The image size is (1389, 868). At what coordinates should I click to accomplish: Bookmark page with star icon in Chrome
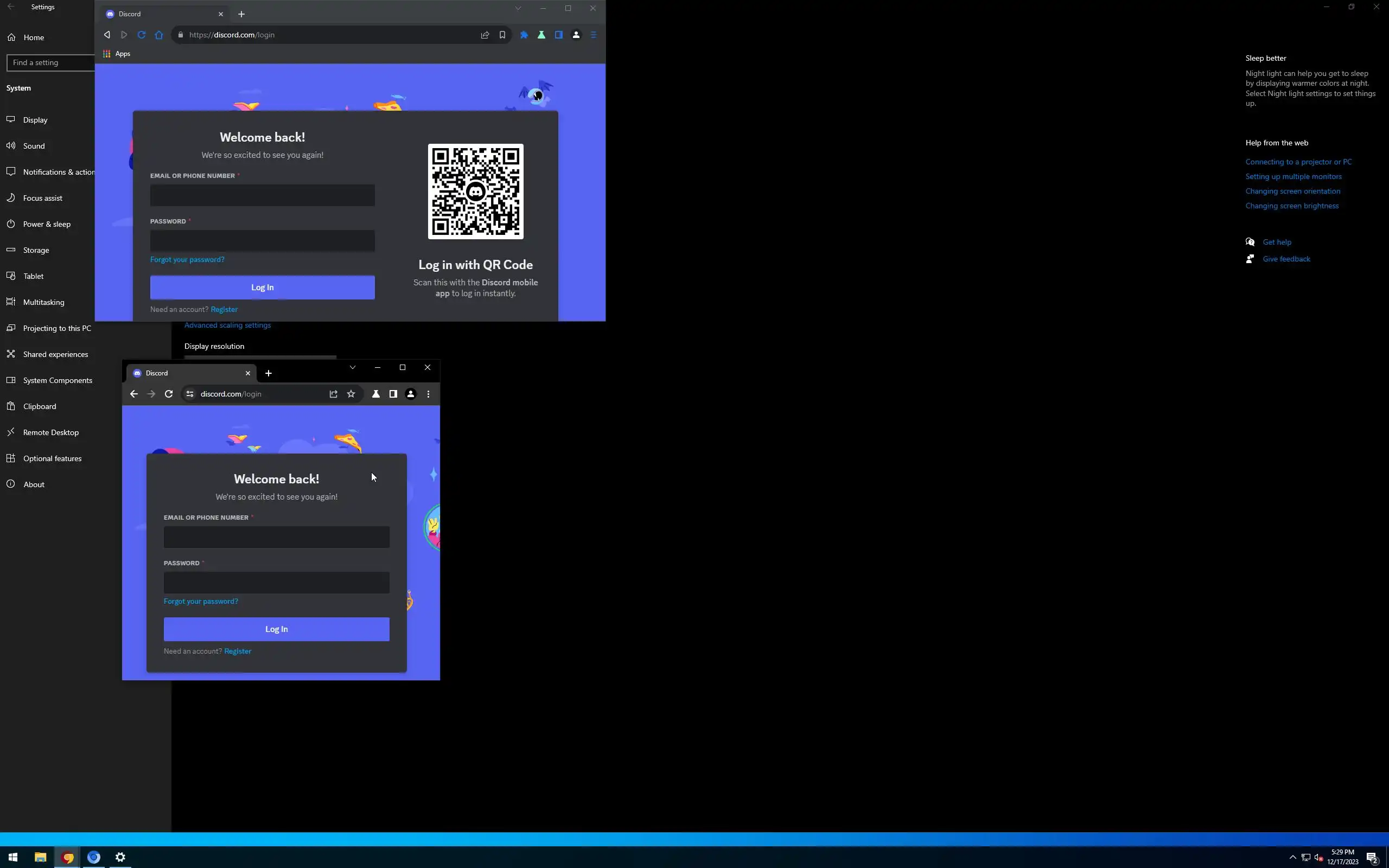(351, 394)
